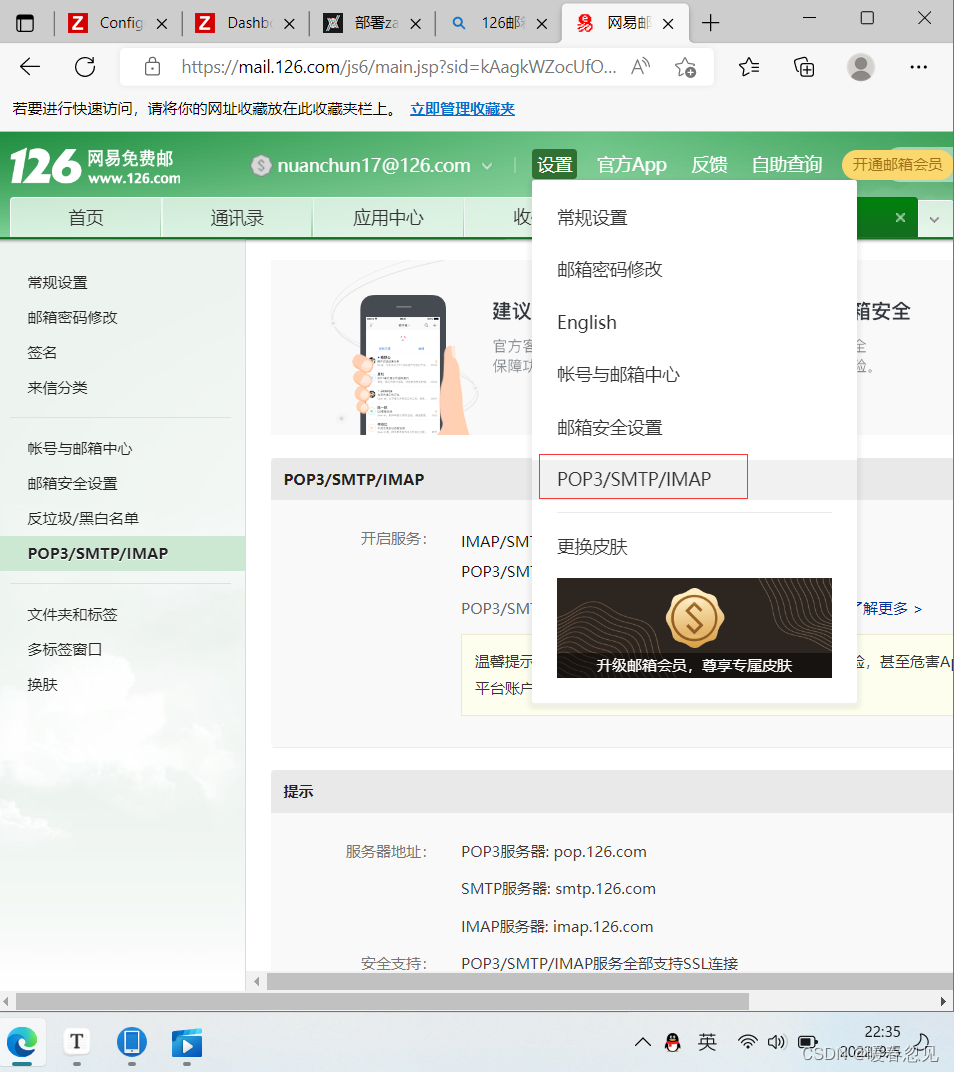Add page to favorites star icon
This screenshot has height=1072, width=954.
pyautogui.click(x=685, y=67)
